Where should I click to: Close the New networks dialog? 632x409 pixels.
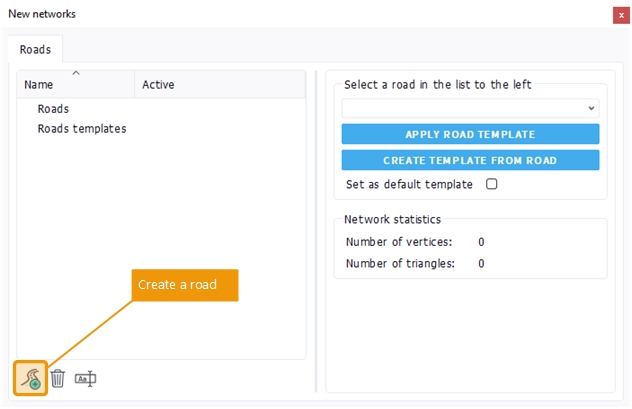tap(620, 14)
